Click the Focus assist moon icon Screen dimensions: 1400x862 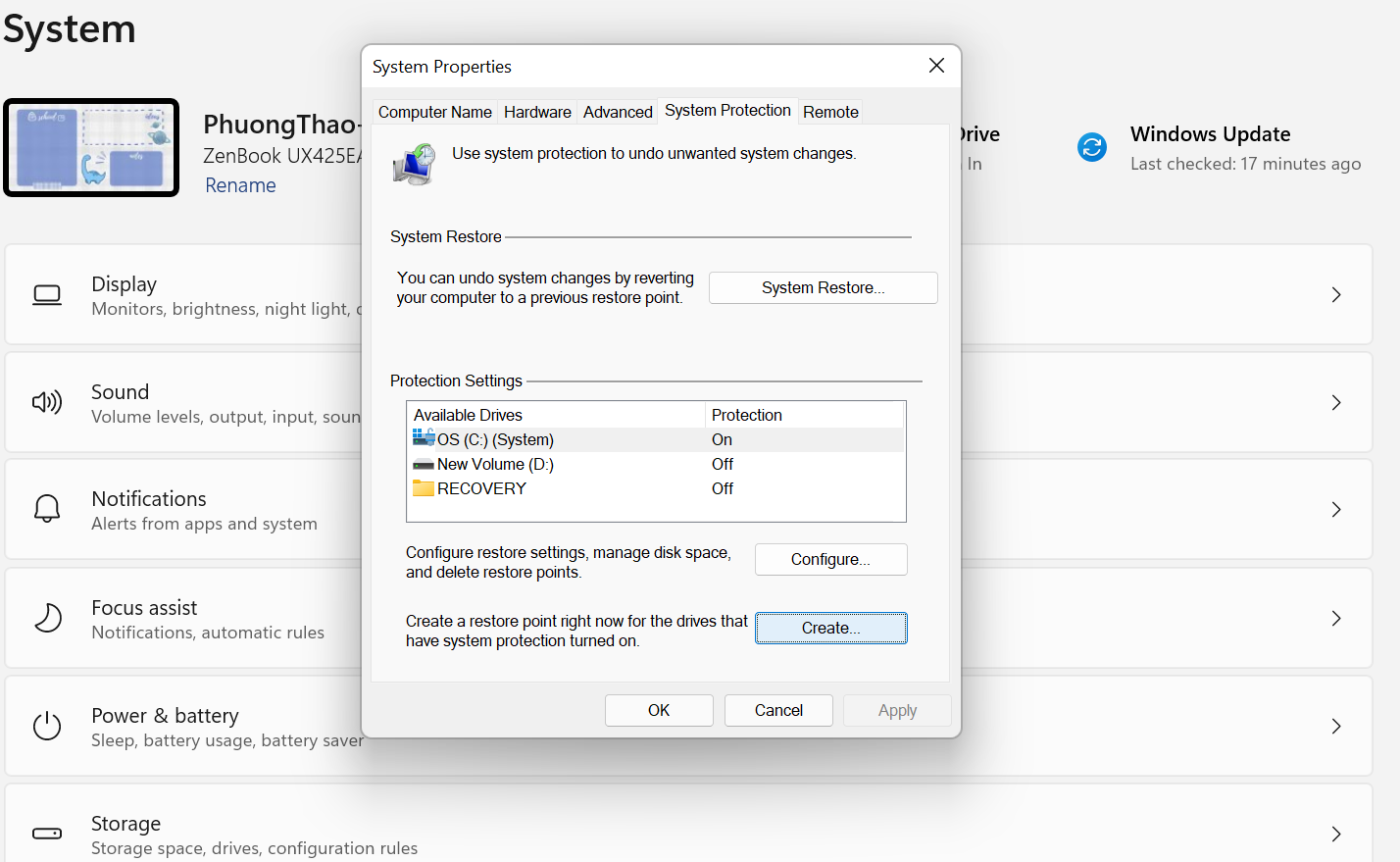tap(47, 618)
